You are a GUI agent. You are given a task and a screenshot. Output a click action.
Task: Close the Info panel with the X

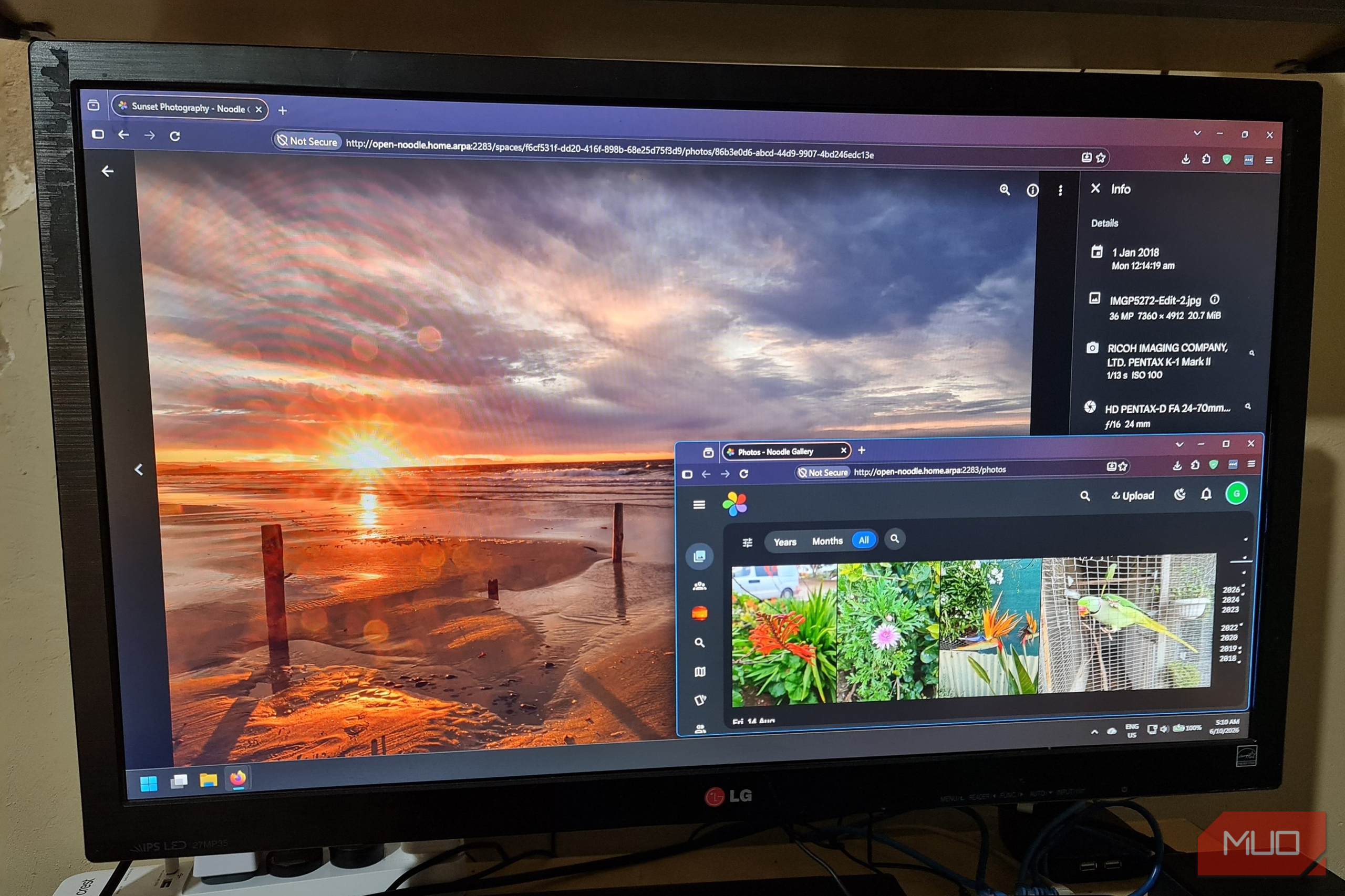1095,188
